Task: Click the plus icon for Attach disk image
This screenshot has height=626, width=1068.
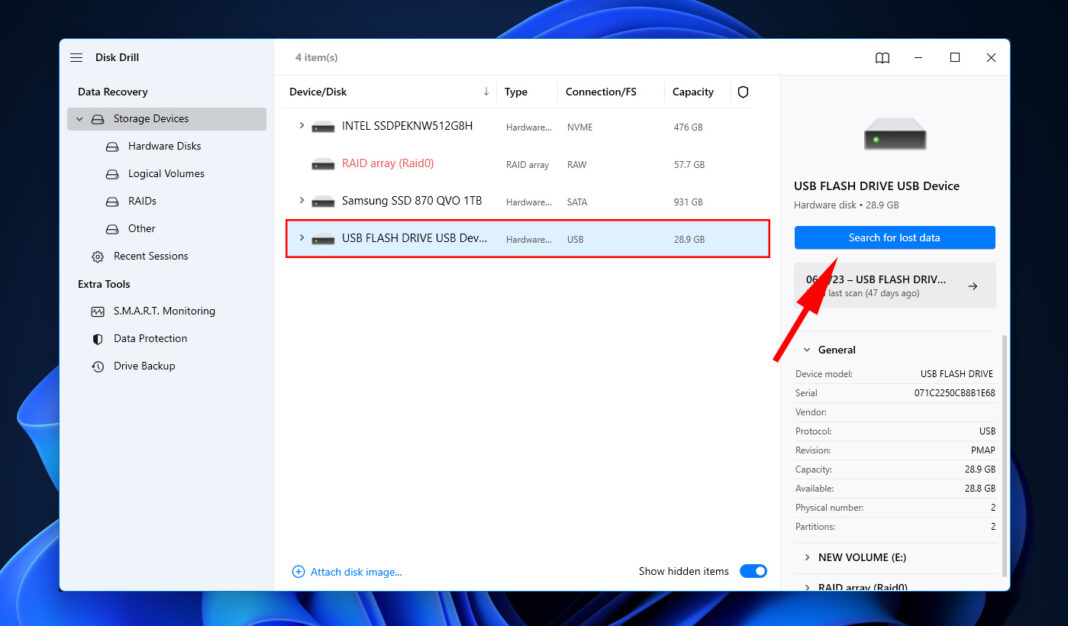Action: pos(298,572)
